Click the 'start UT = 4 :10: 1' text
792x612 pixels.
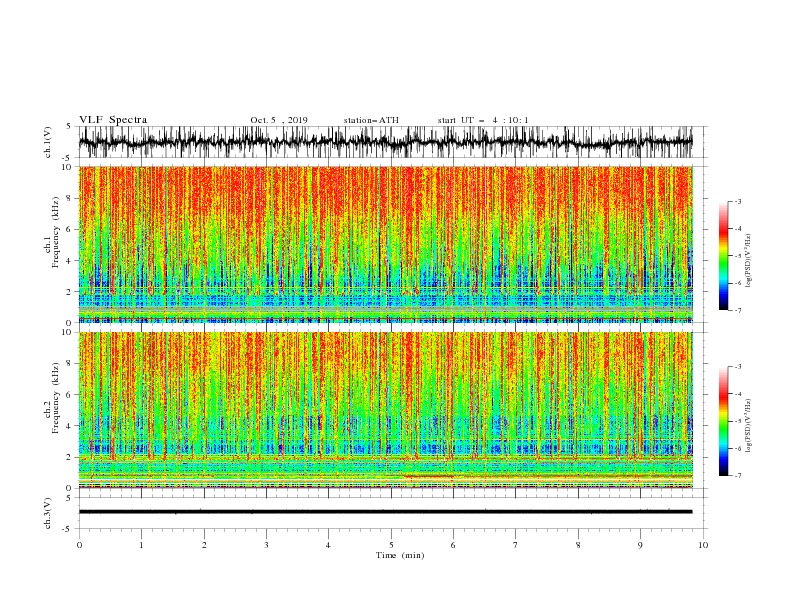tap(483, 120)
